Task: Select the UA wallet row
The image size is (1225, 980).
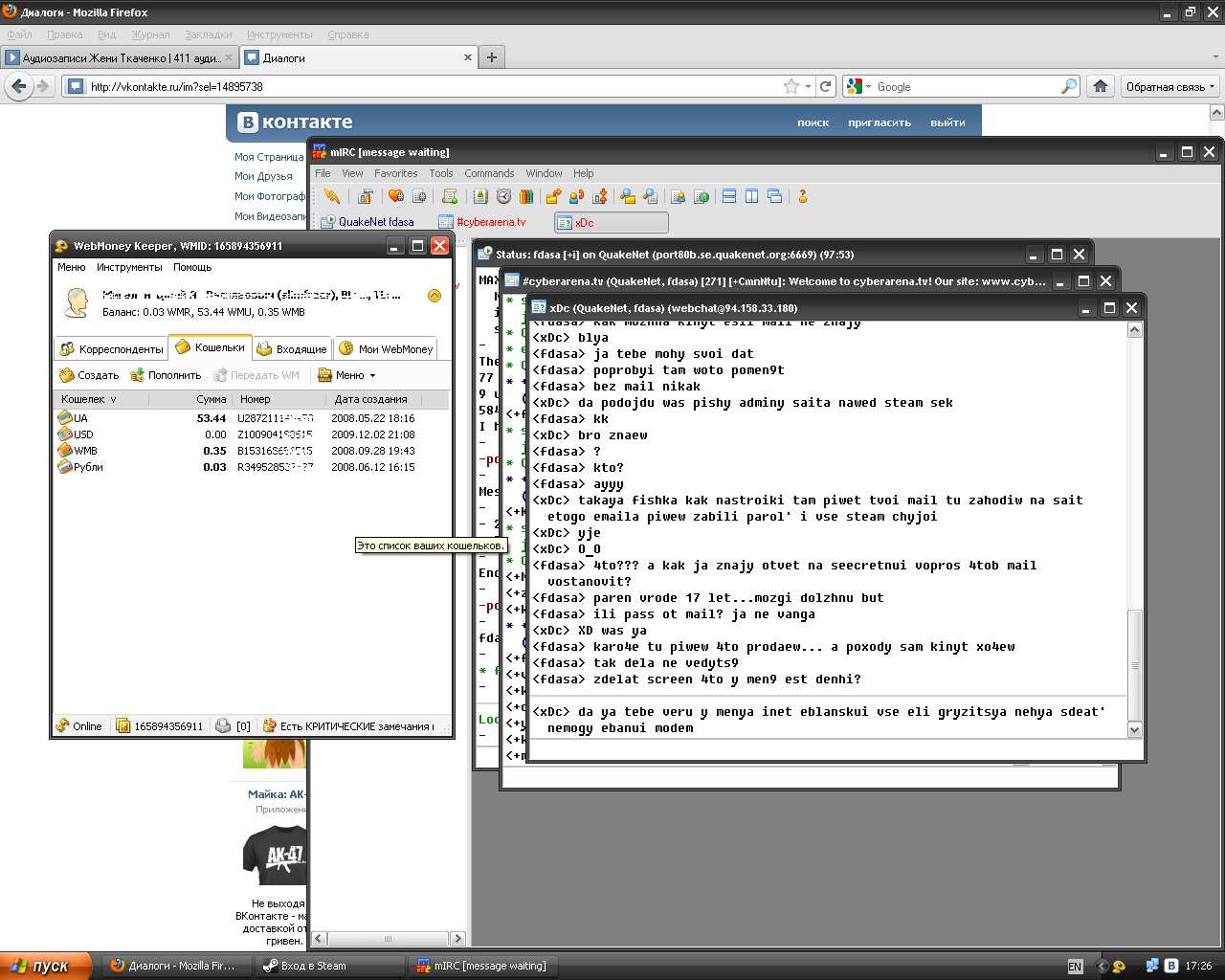Action: tap(251, 418)
